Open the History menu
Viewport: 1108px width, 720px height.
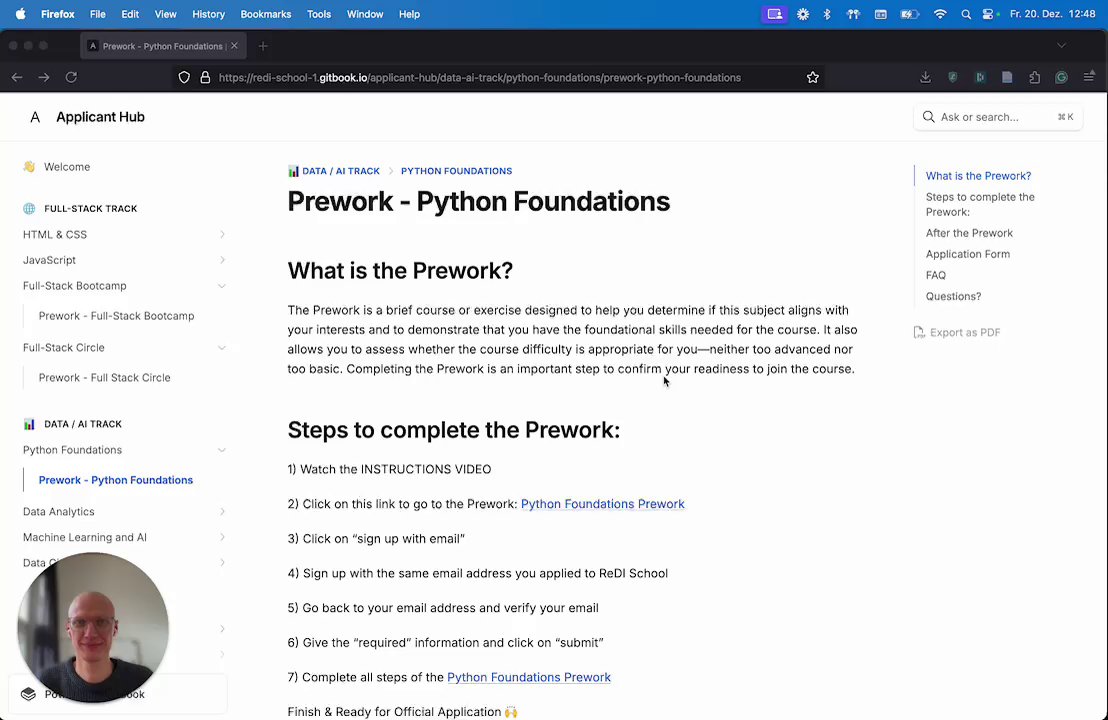(x=208, y=14)
